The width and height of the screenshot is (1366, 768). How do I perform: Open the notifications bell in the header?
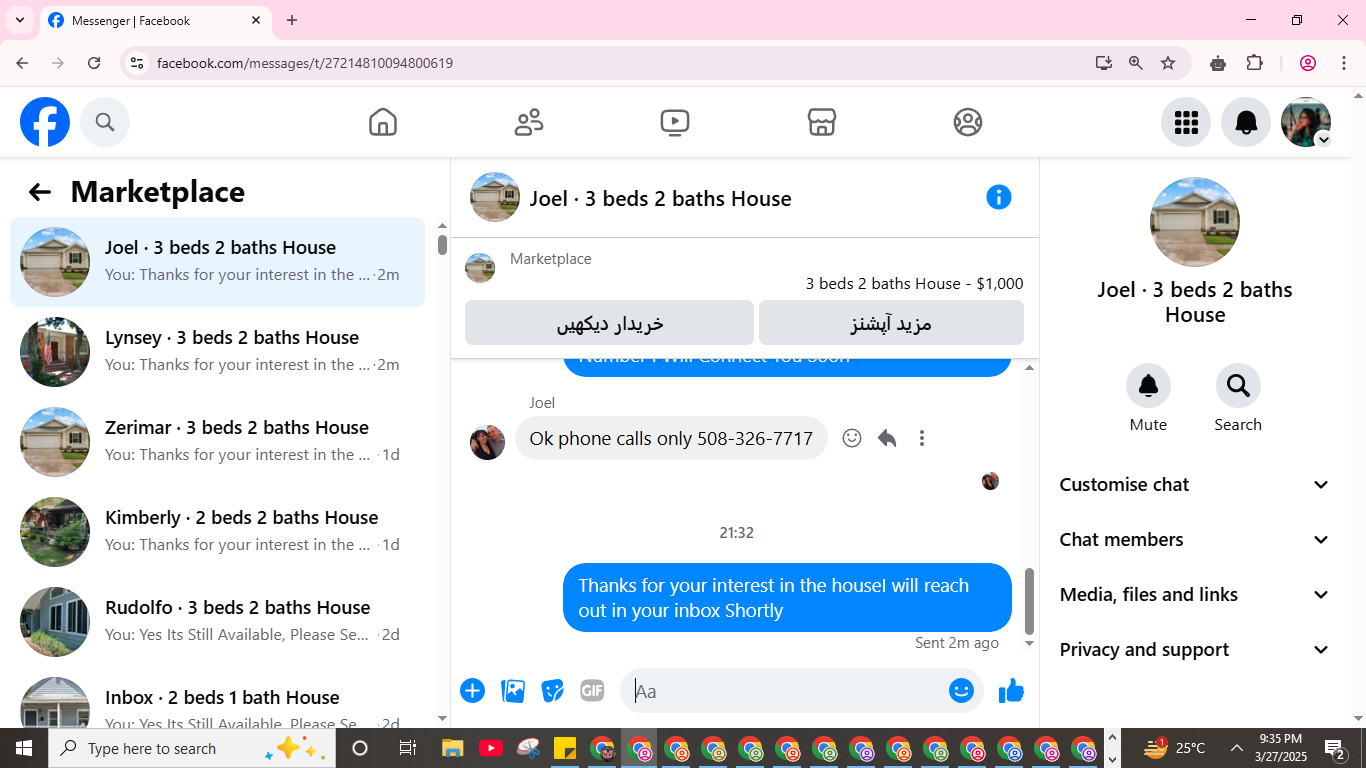[1246, 122]
